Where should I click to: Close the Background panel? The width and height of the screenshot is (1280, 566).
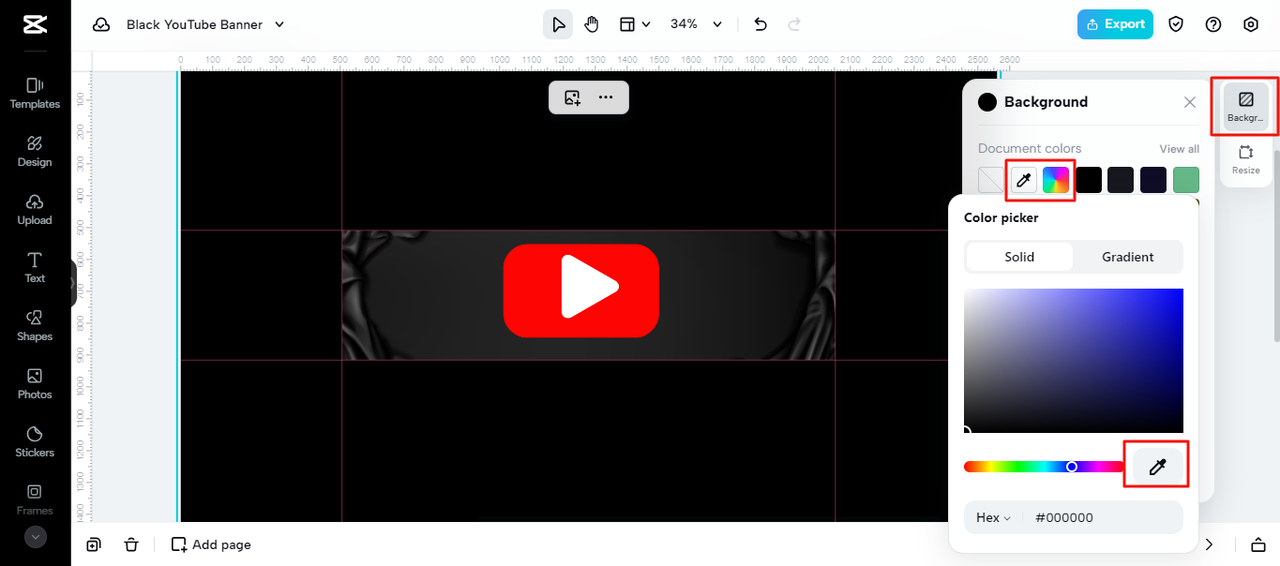pyautogui.click(x=1190, y=102)
